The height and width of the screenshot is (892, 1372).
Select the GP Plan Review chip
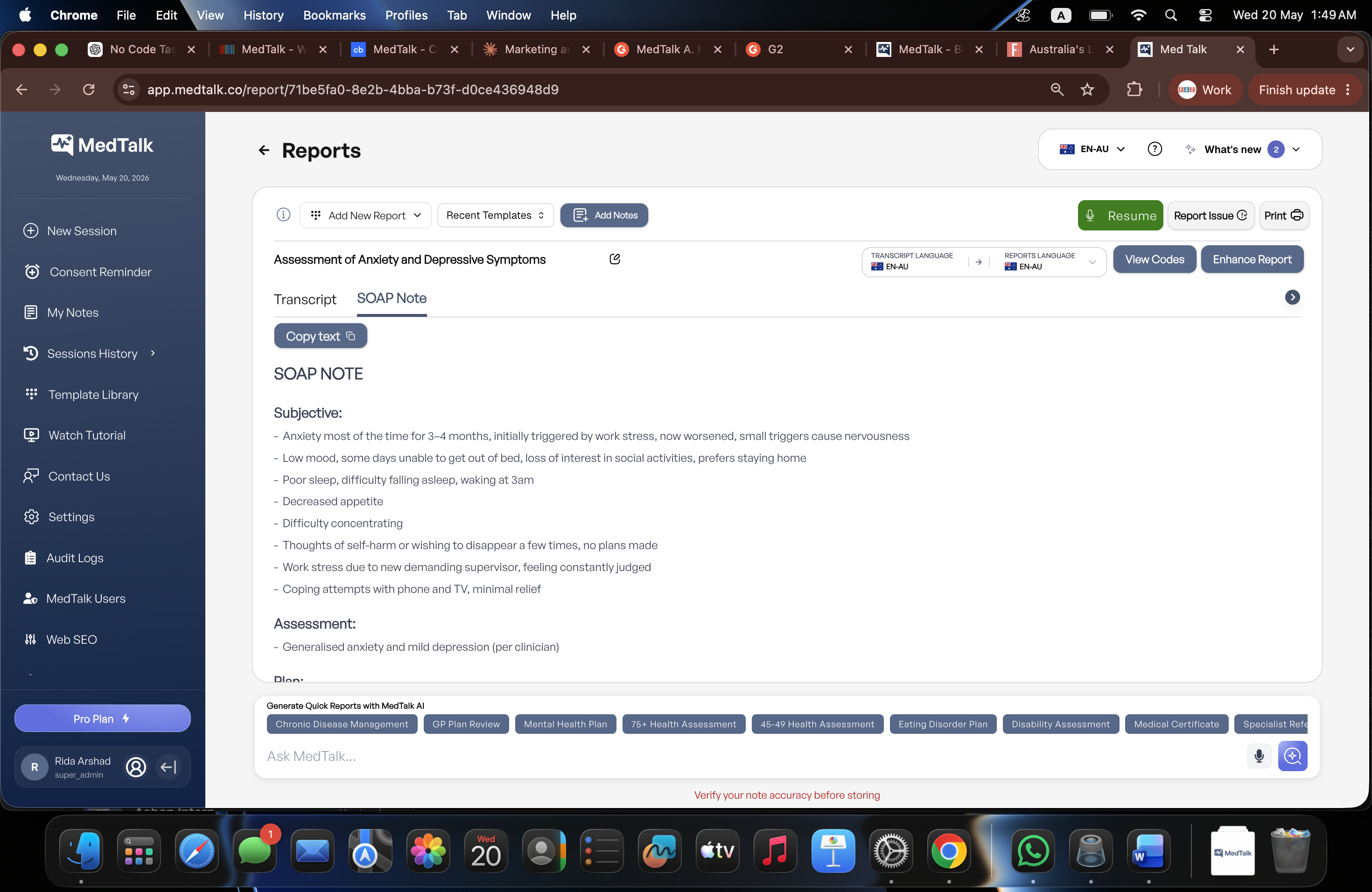[466, 724]
